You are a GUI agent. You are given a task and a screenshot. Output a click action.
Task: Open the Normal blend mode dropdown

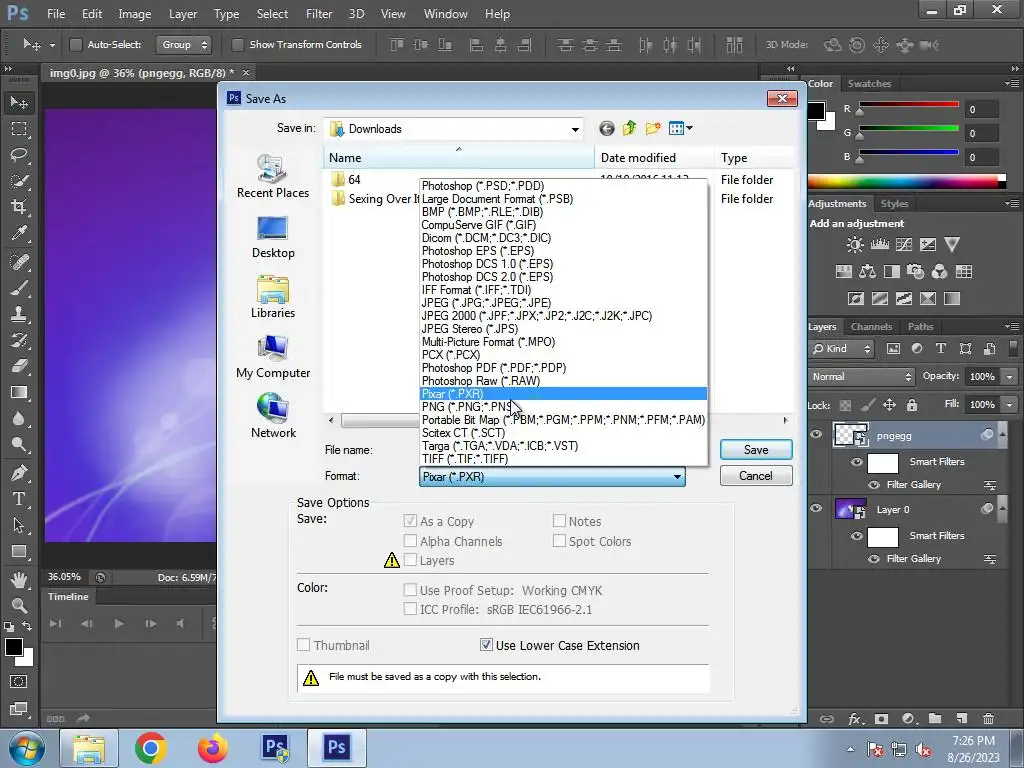(x=861, y=377)
